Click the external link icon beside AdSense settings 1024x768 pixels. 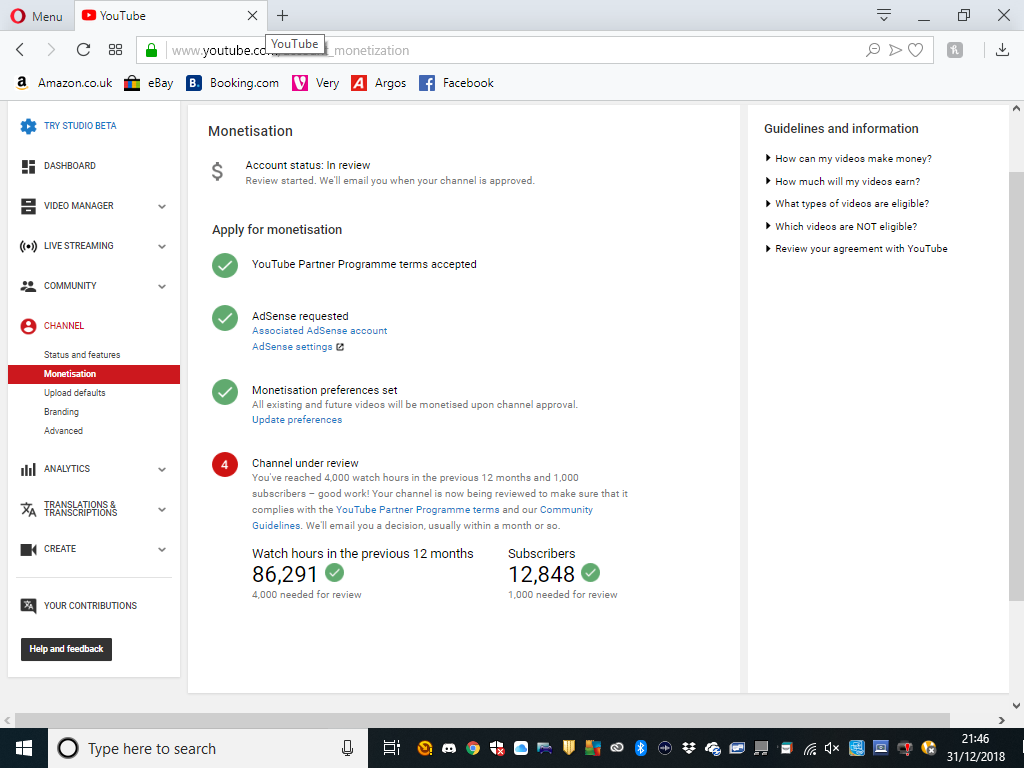340,347
